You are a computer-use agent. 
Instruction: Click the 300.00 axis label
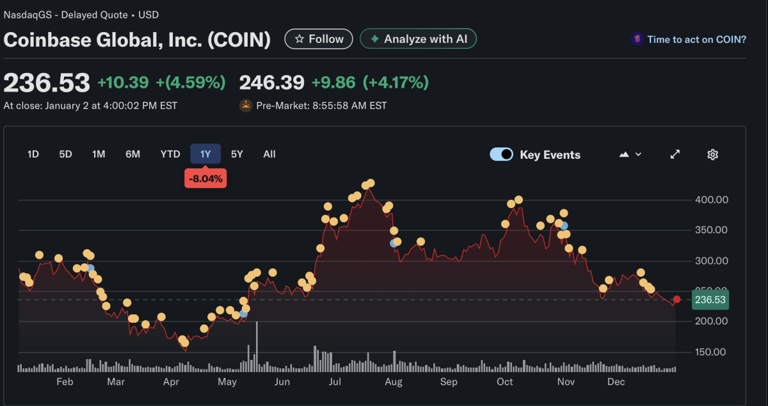point(712,261)
